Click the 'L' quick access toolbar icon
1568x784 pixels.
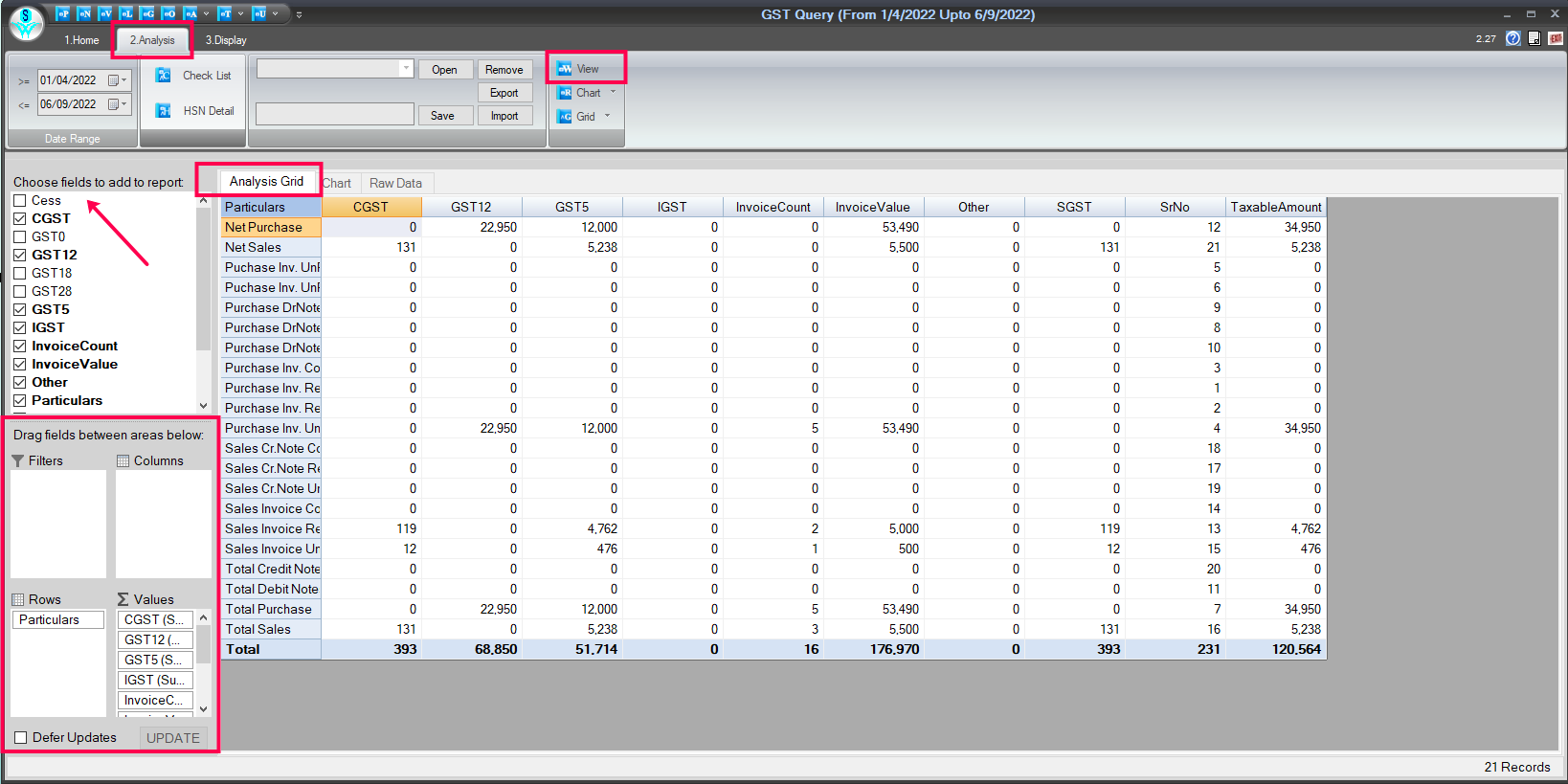pos(126,13)
